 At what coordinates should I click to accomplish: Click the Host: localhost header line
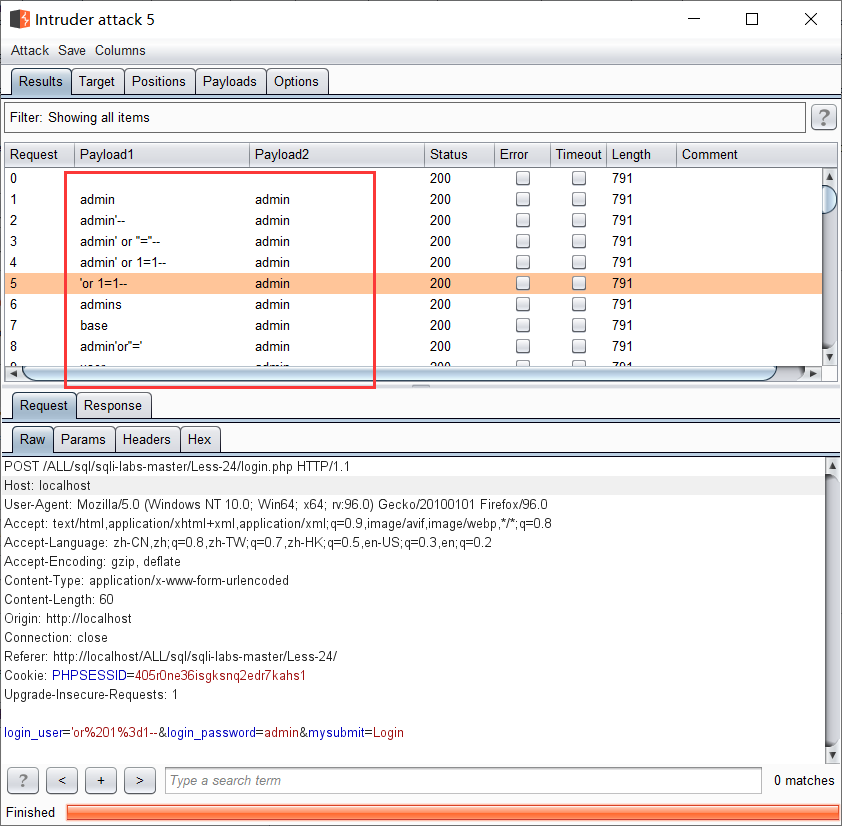pos(413,486)
